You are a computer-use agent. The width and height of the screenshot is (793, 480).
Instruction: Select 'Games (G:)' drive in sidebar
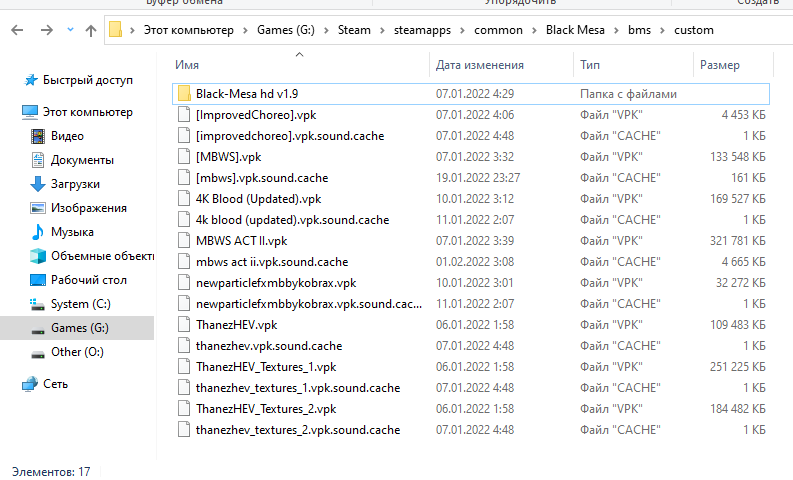point(79,328)
